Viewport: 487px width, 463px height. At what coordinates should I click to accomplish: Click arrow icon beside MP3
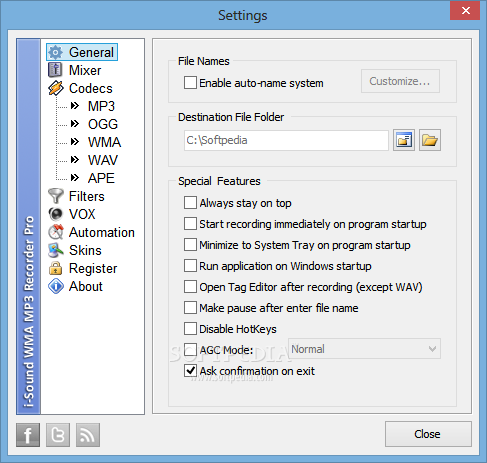[x=75, y=106]
